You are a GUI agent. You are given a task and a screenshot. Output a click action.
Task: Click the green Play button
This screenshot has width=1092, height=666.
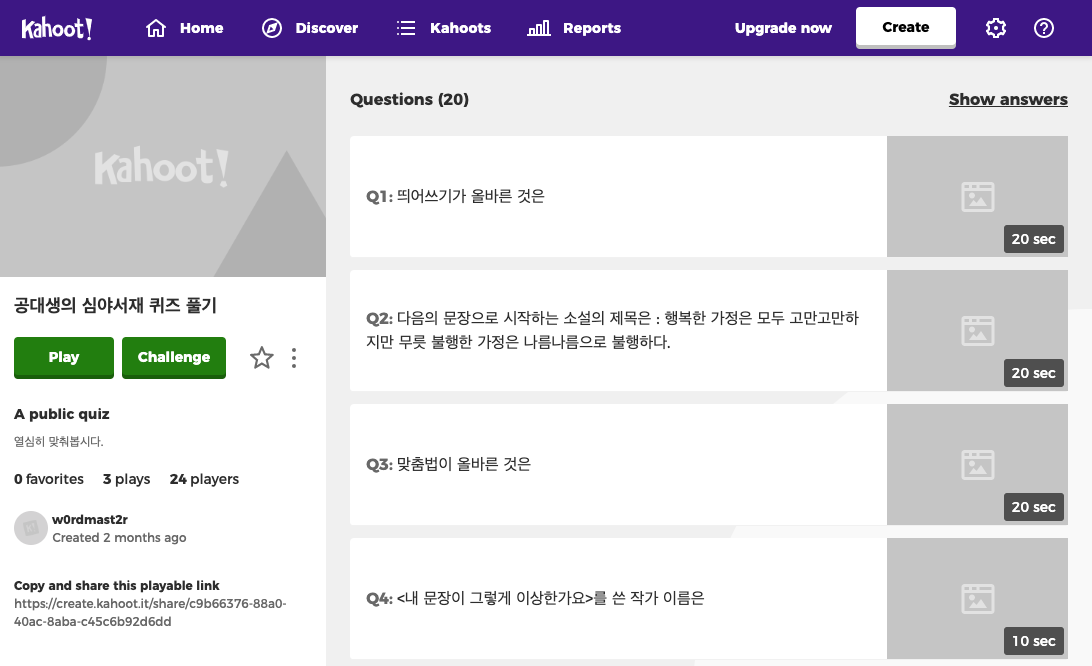(63, 357)
